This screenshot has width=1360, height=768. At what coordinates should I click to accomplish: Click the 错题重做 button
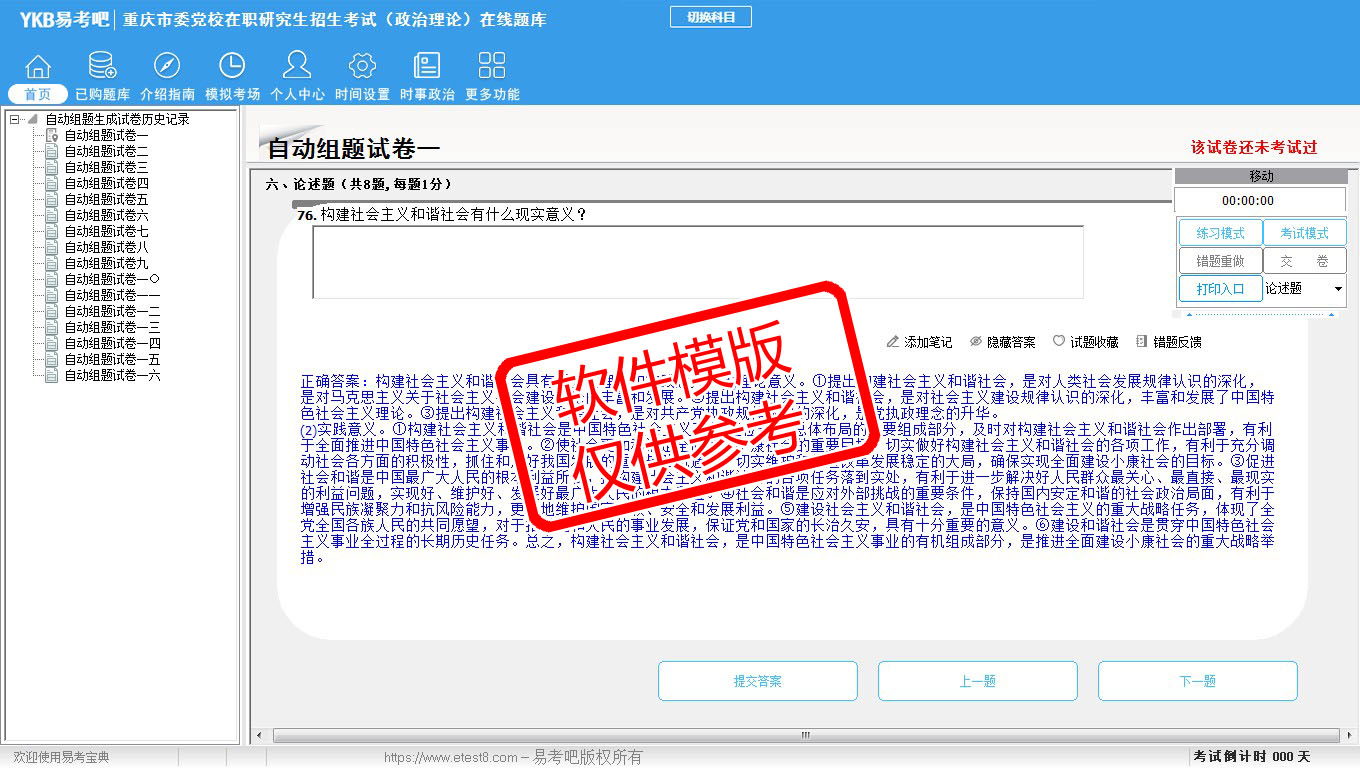click(x=1220, y=261)
